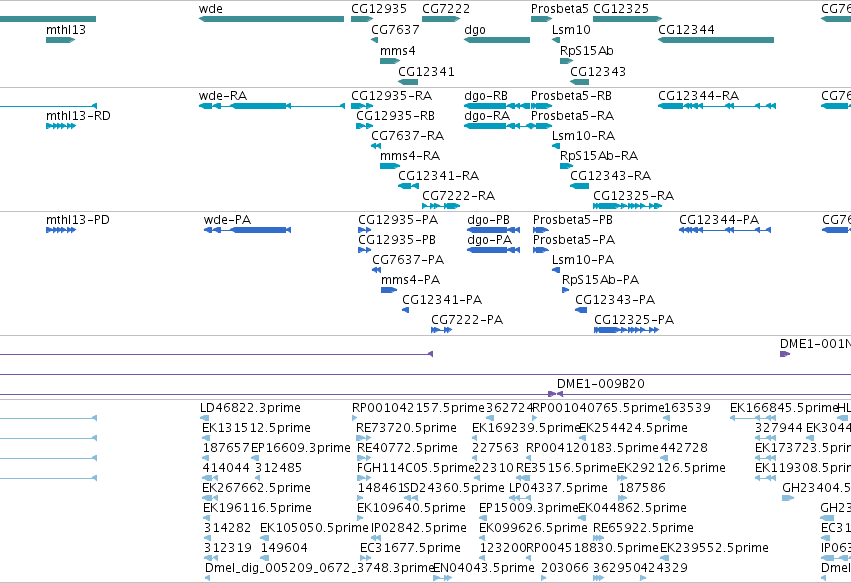851x583 pixels.
Task: Click the RpS15Ab gene label
Action: pyautogui.click(x=587, y=51)
